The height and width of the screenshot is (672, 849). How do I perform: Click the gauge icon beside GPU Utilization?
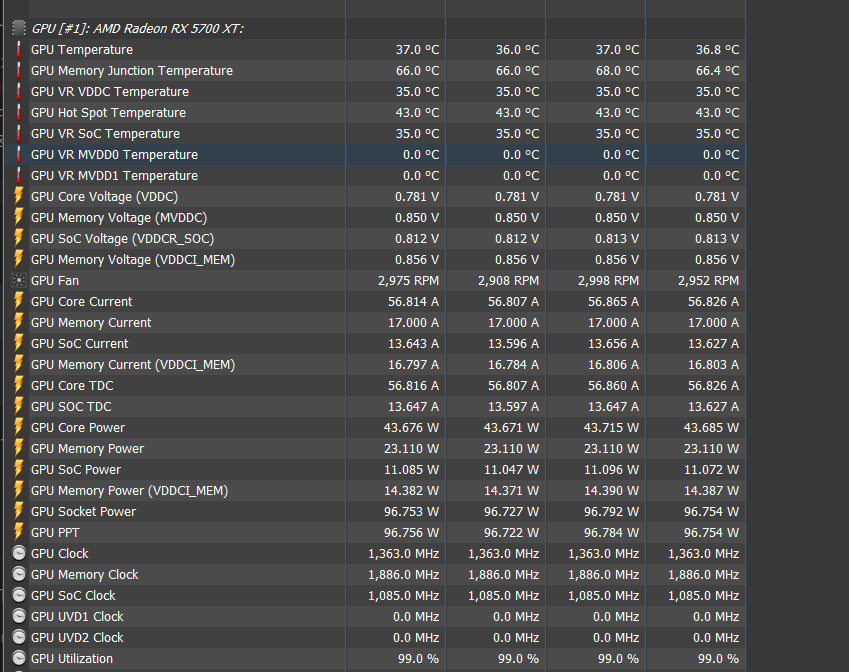tap(19, 658)
